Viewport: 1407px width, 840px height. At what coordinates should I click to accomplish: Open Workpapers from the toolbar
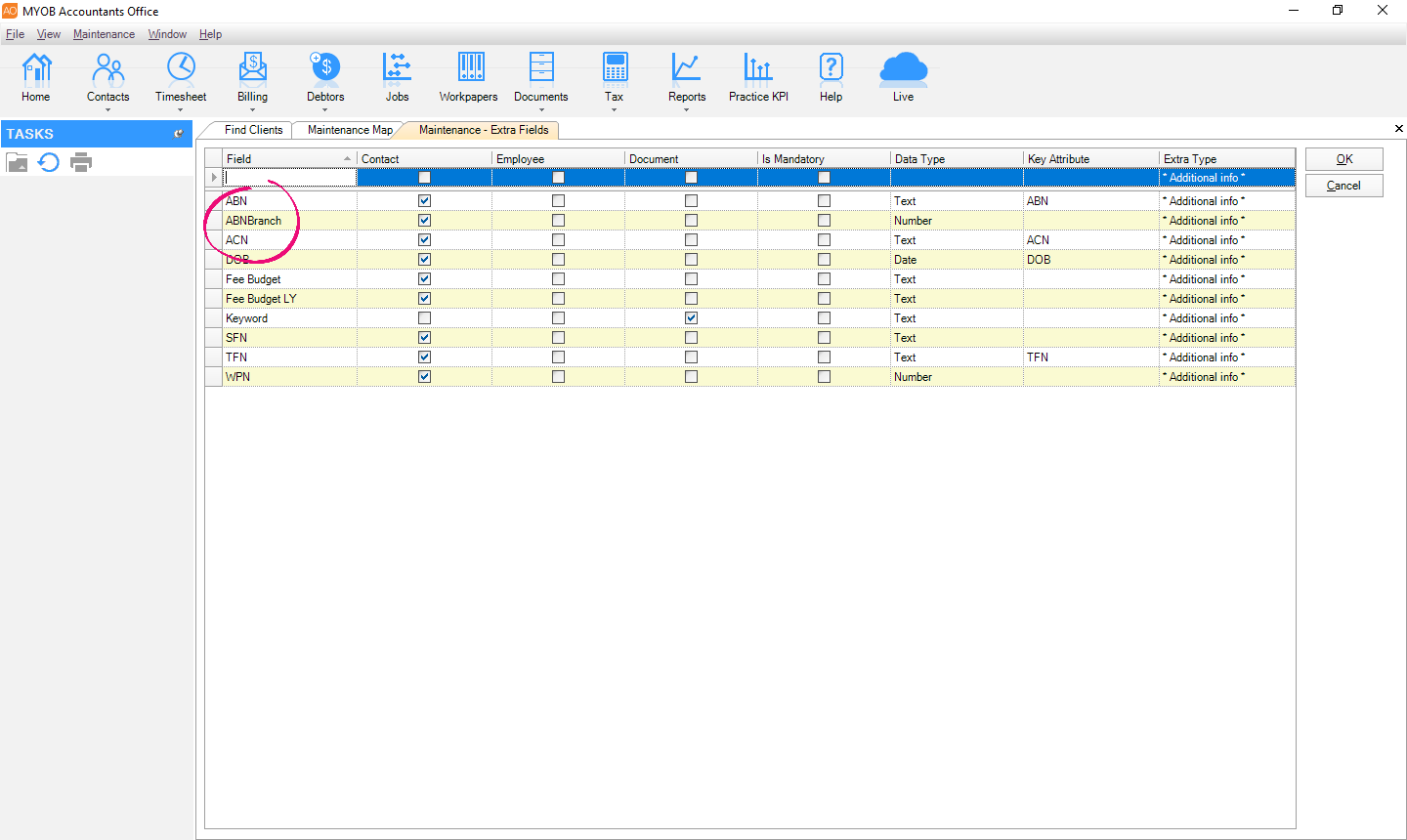(x=469, y=68)
